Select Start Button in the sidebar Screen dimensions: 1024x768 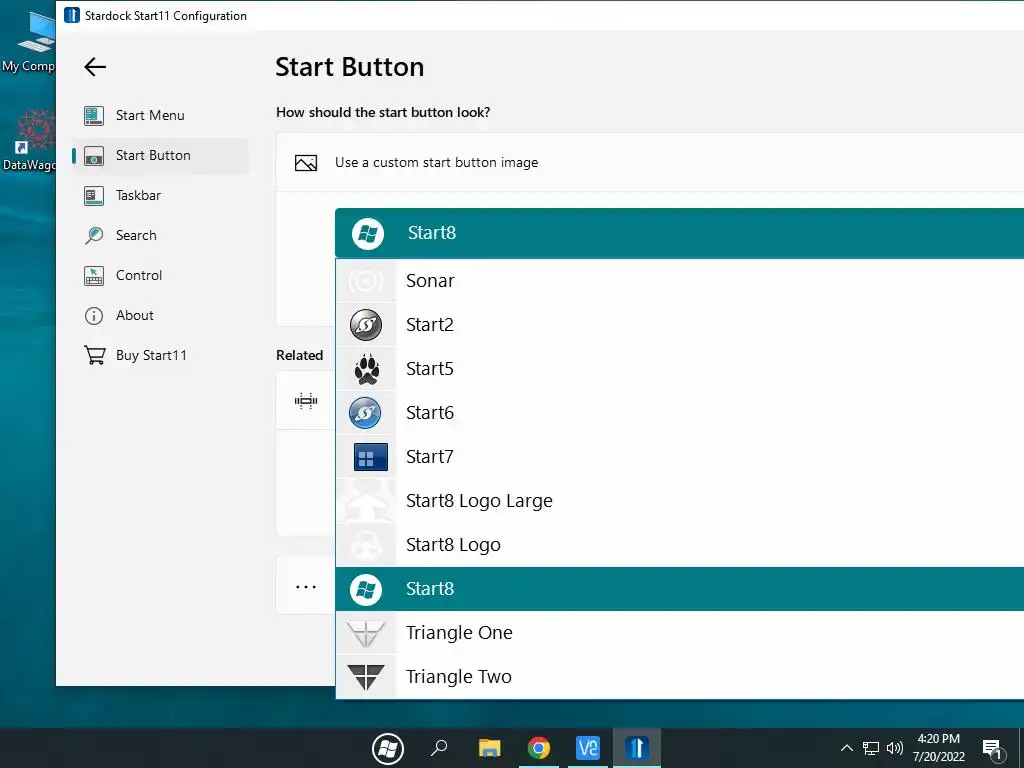(x=160, y=155)
